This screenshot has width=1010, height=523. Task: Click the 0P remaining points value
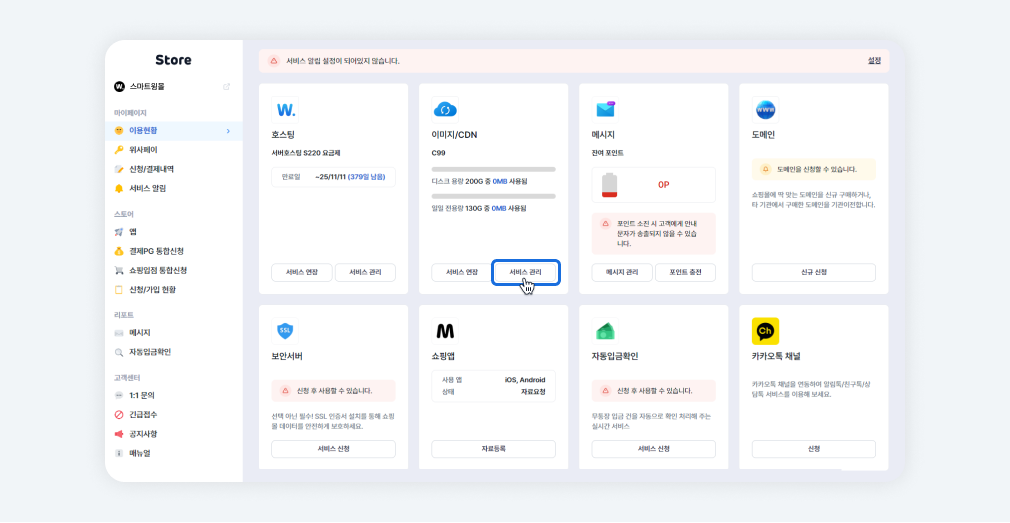663,185
